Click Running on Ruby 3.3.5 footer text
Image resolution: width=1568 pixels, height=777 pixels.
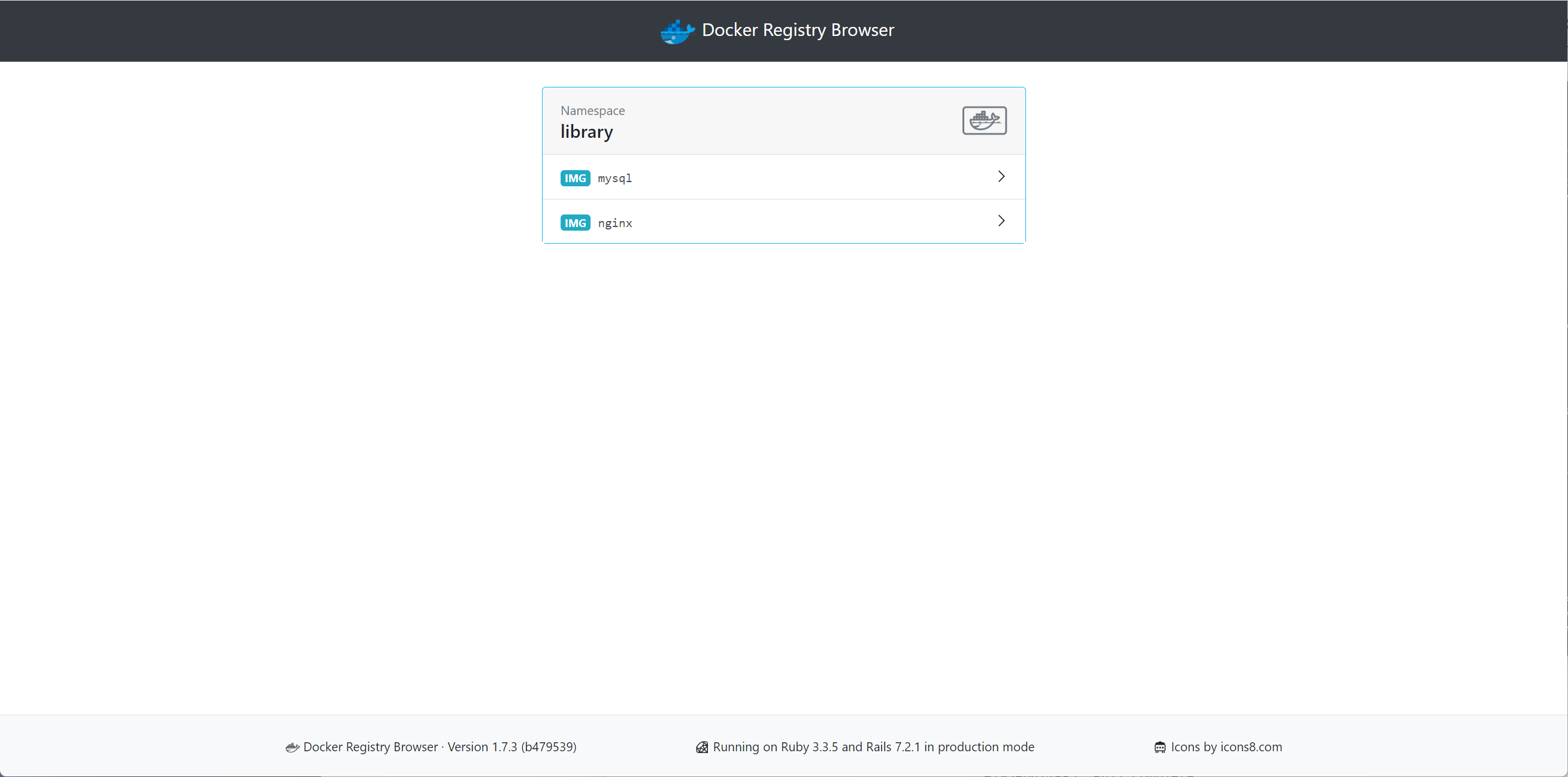[x=873, y=747]
